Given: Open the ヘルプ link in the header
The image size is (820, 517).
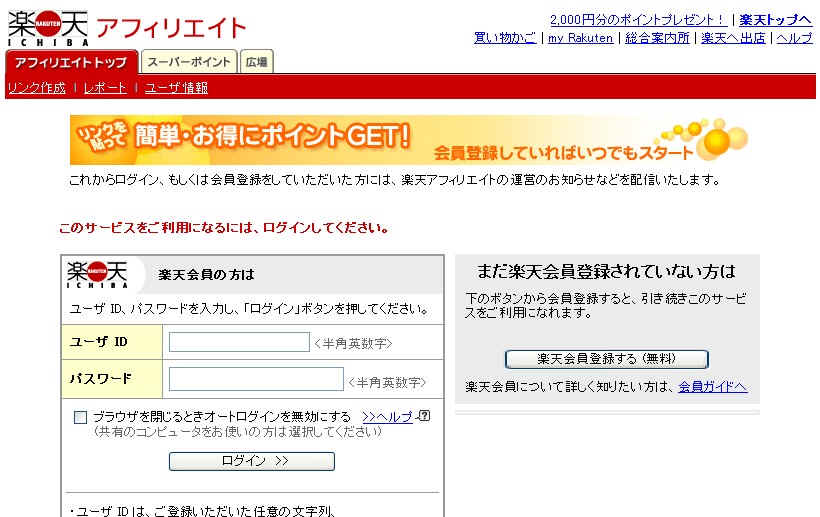Looking at the screenshot, I should click(x=794, y=38).
